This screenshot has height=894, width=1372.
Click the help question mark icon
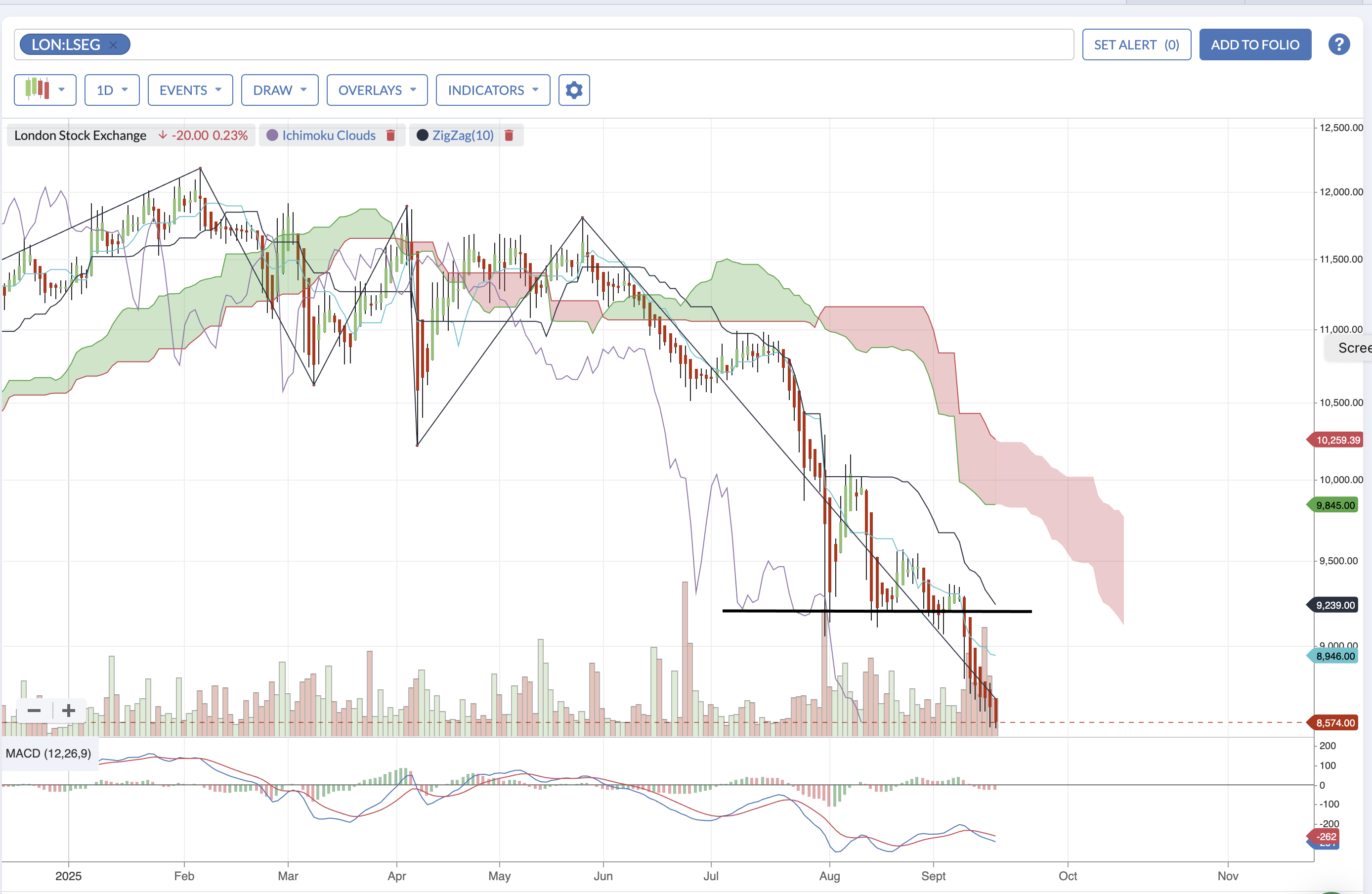pyautogui.click(x=1338, y=45)
